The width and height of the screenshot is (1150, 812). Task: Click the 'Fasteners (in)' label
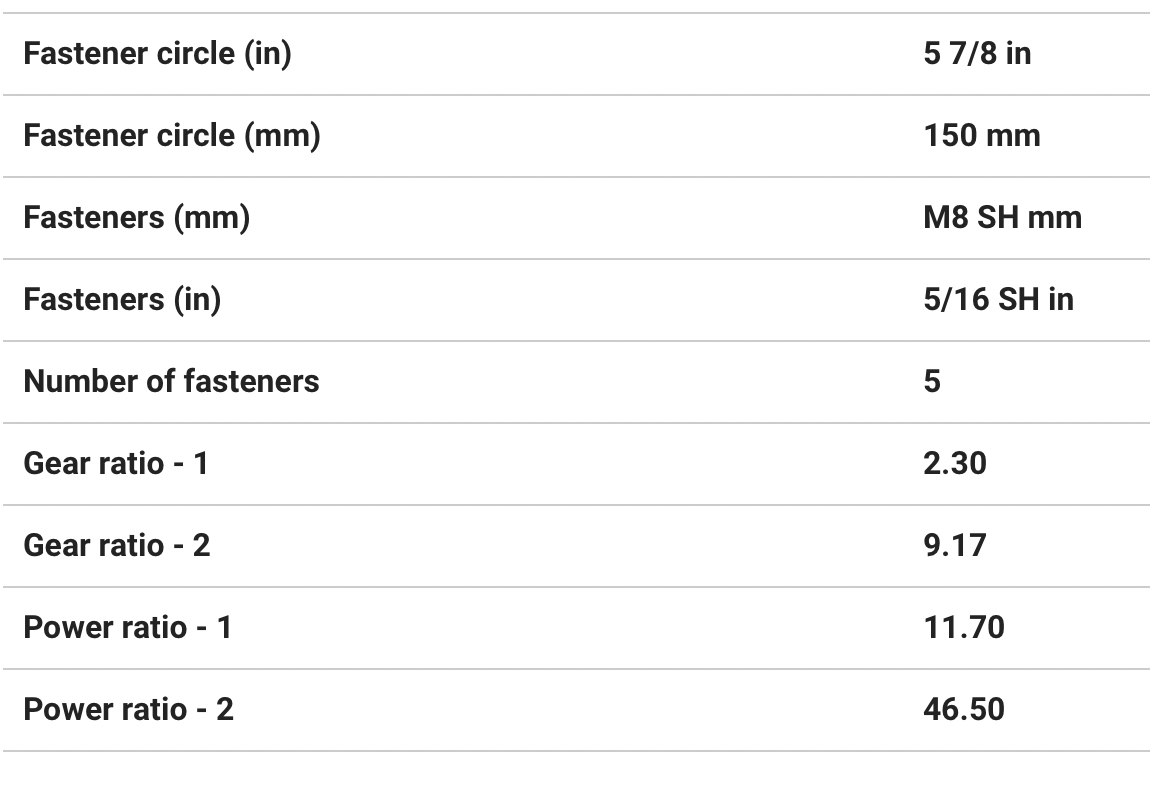122,300
